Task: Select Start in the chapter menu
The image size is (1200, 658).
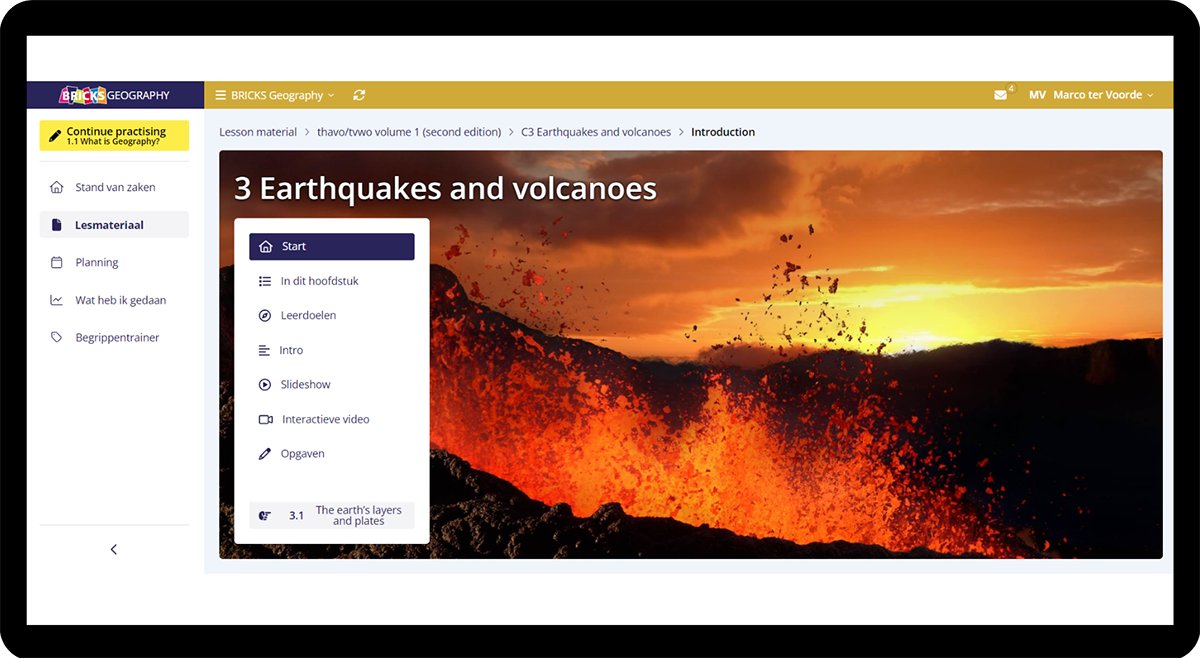Action: 331,246
